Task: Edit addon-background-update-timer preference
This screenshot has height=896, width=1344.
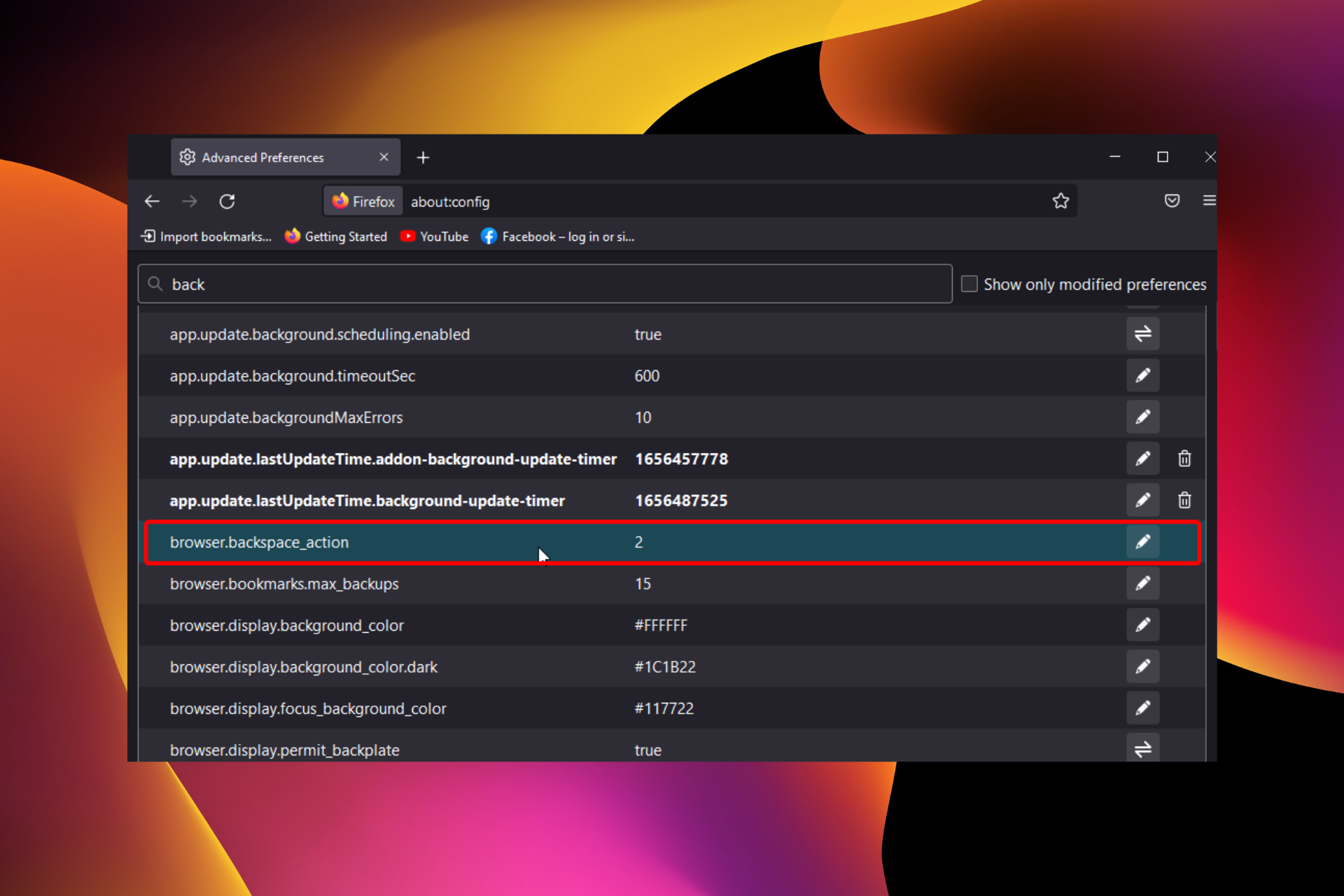Action: [x=1142, y=458]
